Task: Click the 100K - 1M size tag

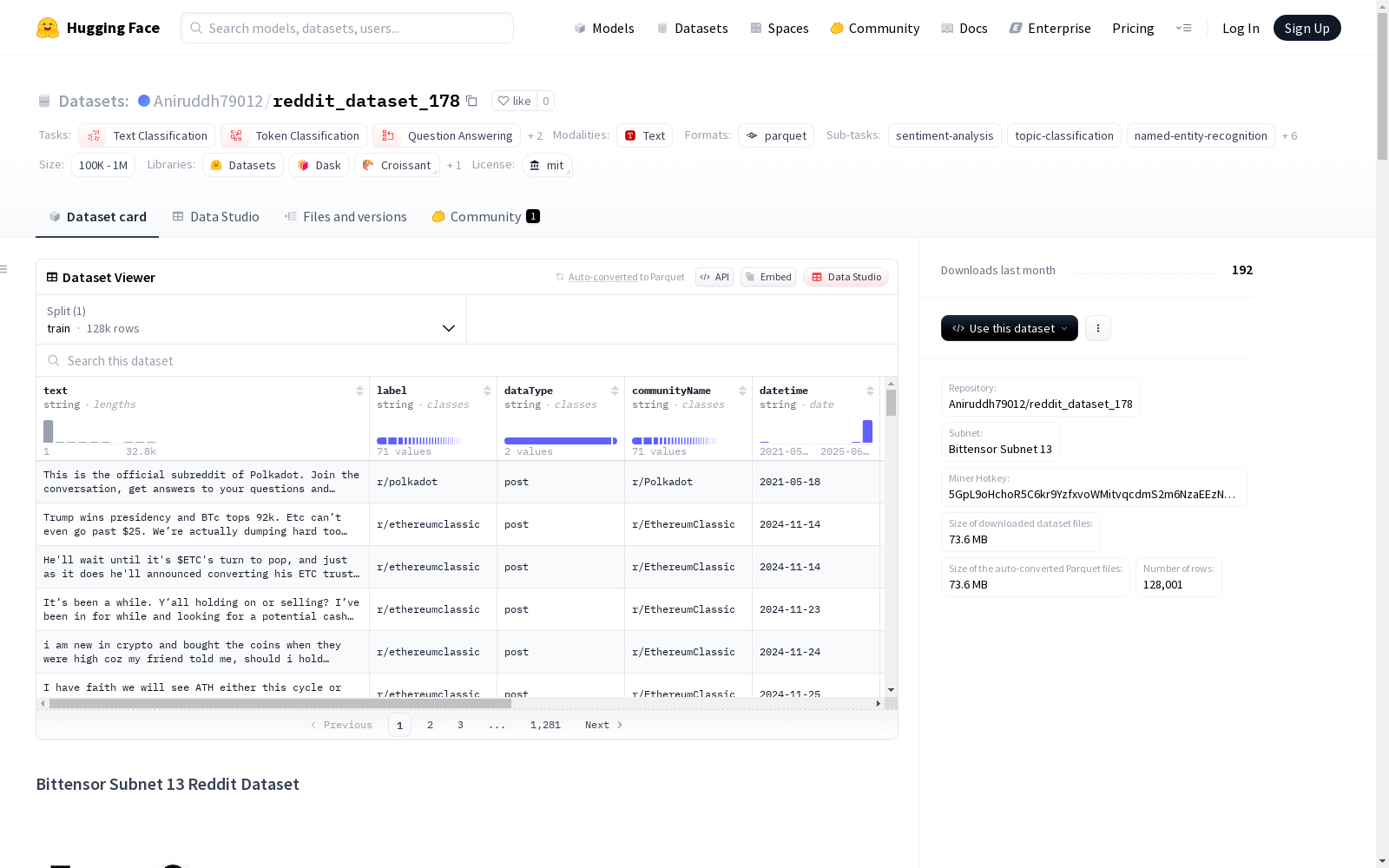Action: coord(103,165)
